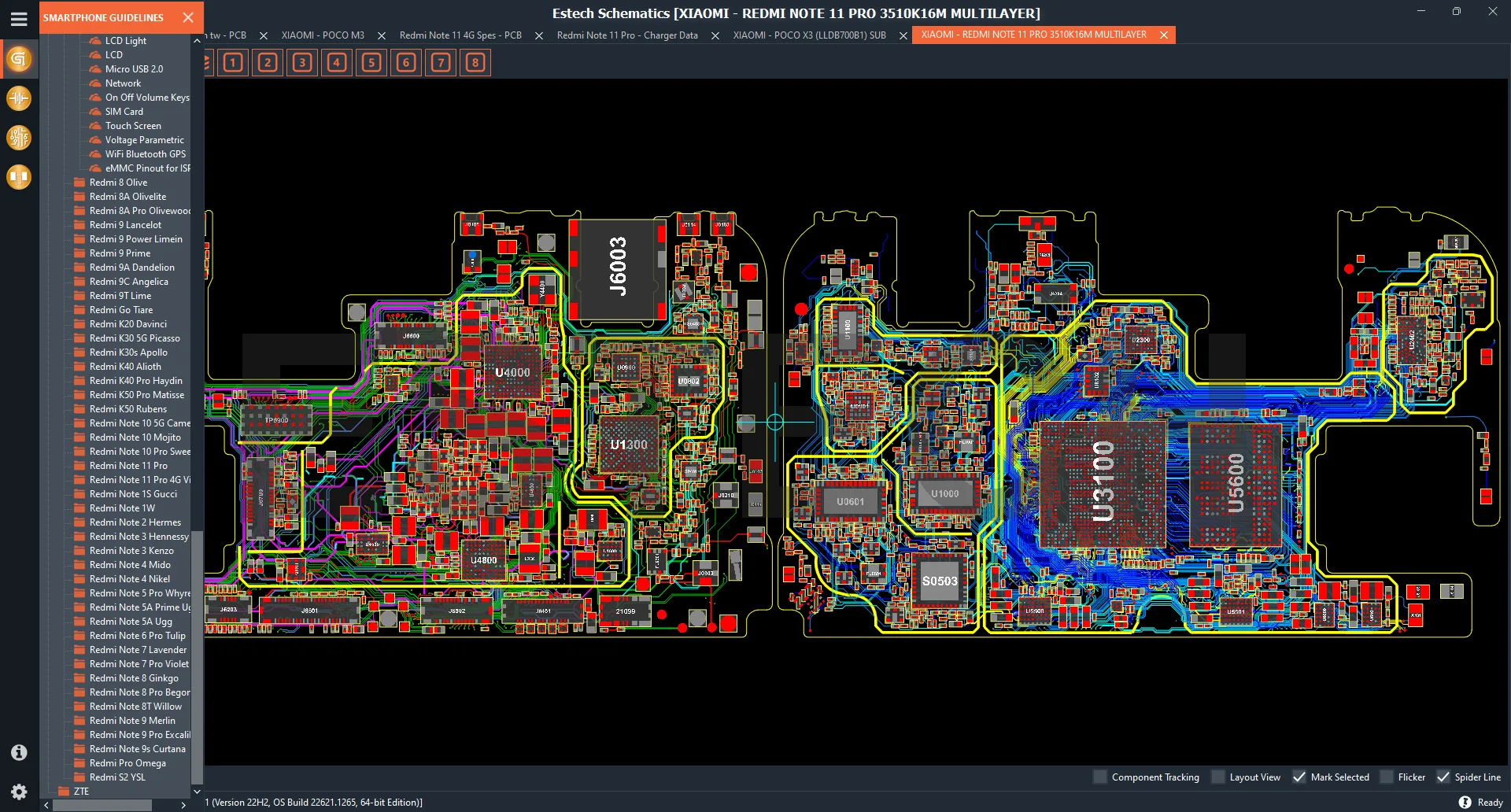
Task: Click the status info icon beside Ready
Action: pyautogui.click(x=1465, y=803)
